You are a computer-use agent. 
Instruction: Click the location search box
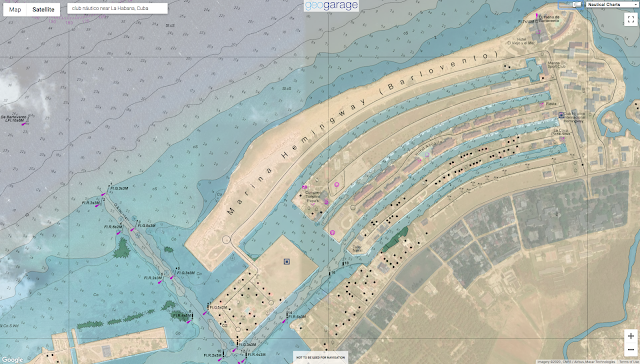[x=117, y=8]
